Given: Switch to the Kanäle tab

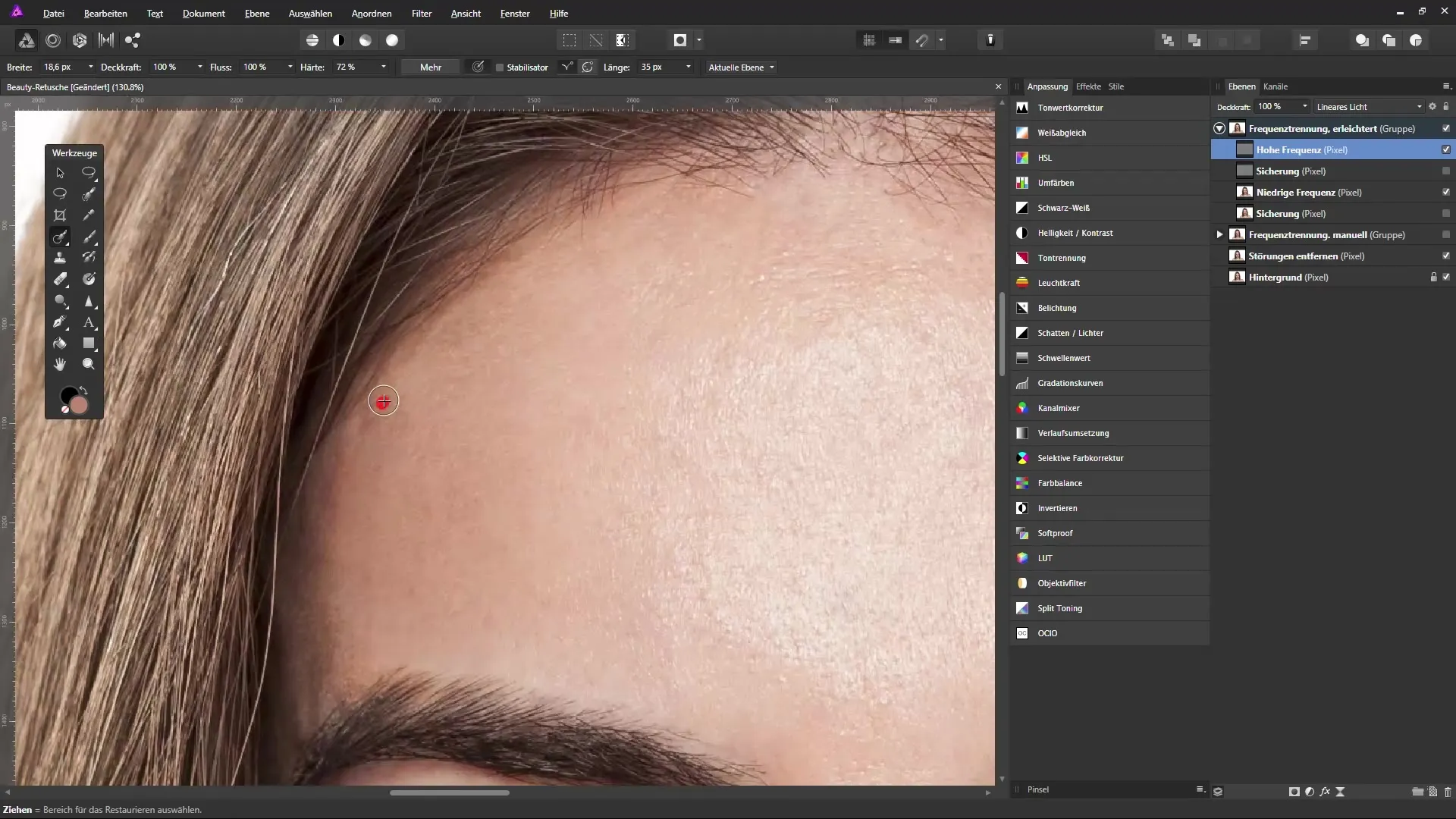Looking at the screenshot, I should click(x=1276, y=86).
